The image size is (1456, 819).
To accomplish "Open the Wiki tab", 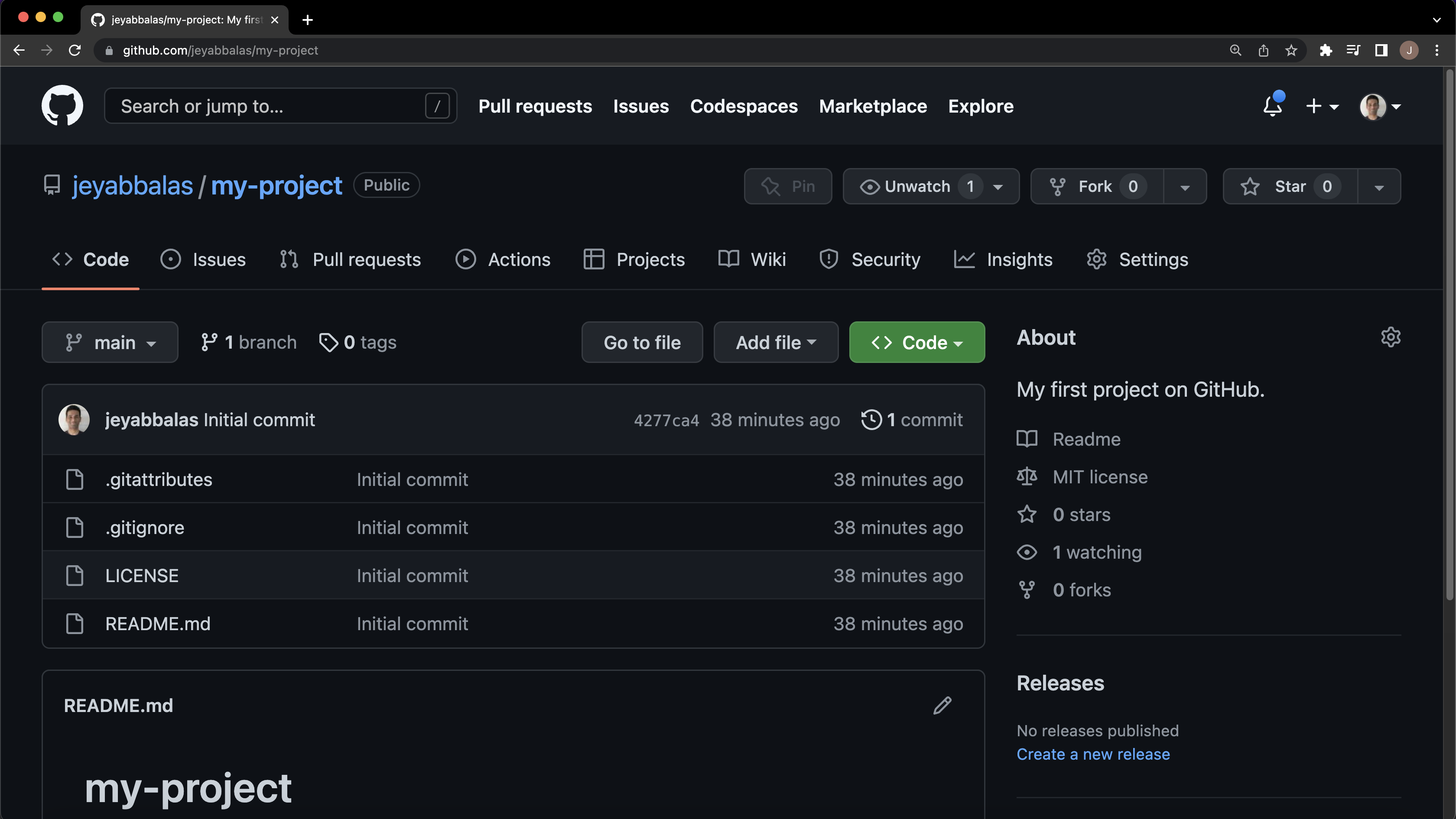I will pyautogui.click(x=752, y=259).
